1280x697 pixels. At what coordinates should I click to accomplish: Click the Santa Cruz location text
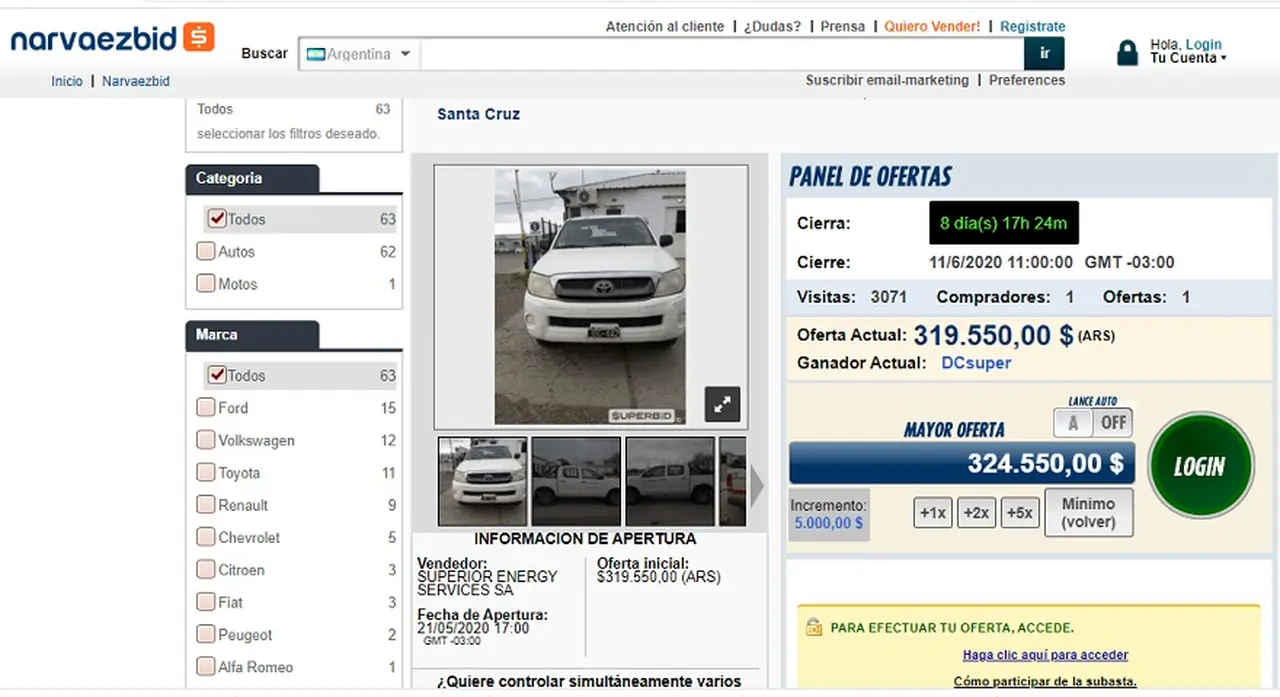tap(478, 114)
